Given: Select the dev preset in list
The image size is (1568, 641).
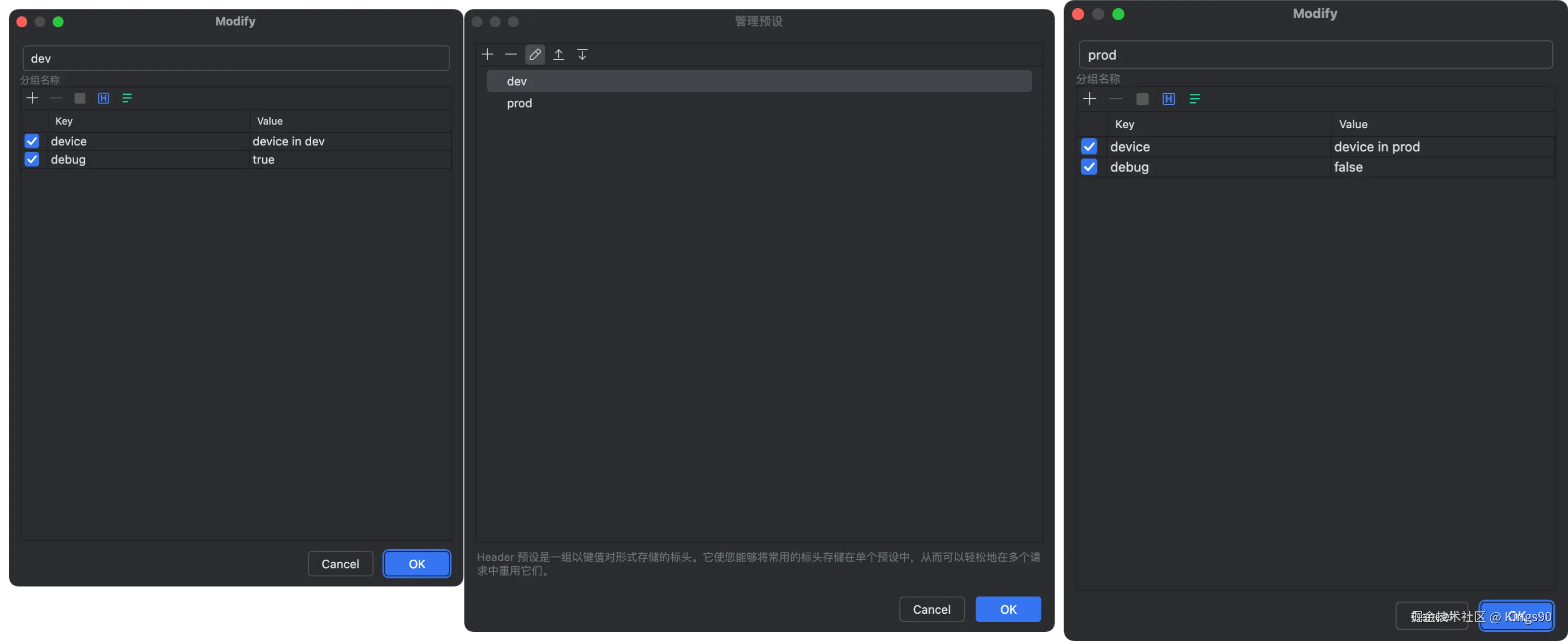Looking at the screenshot, I should [517, 81].
